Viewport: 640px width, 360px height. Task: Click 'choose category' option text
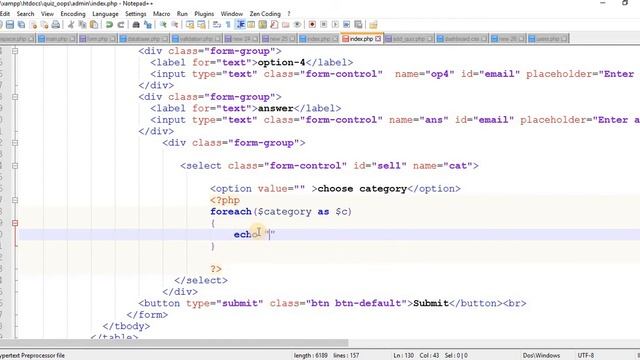[362, 189]
